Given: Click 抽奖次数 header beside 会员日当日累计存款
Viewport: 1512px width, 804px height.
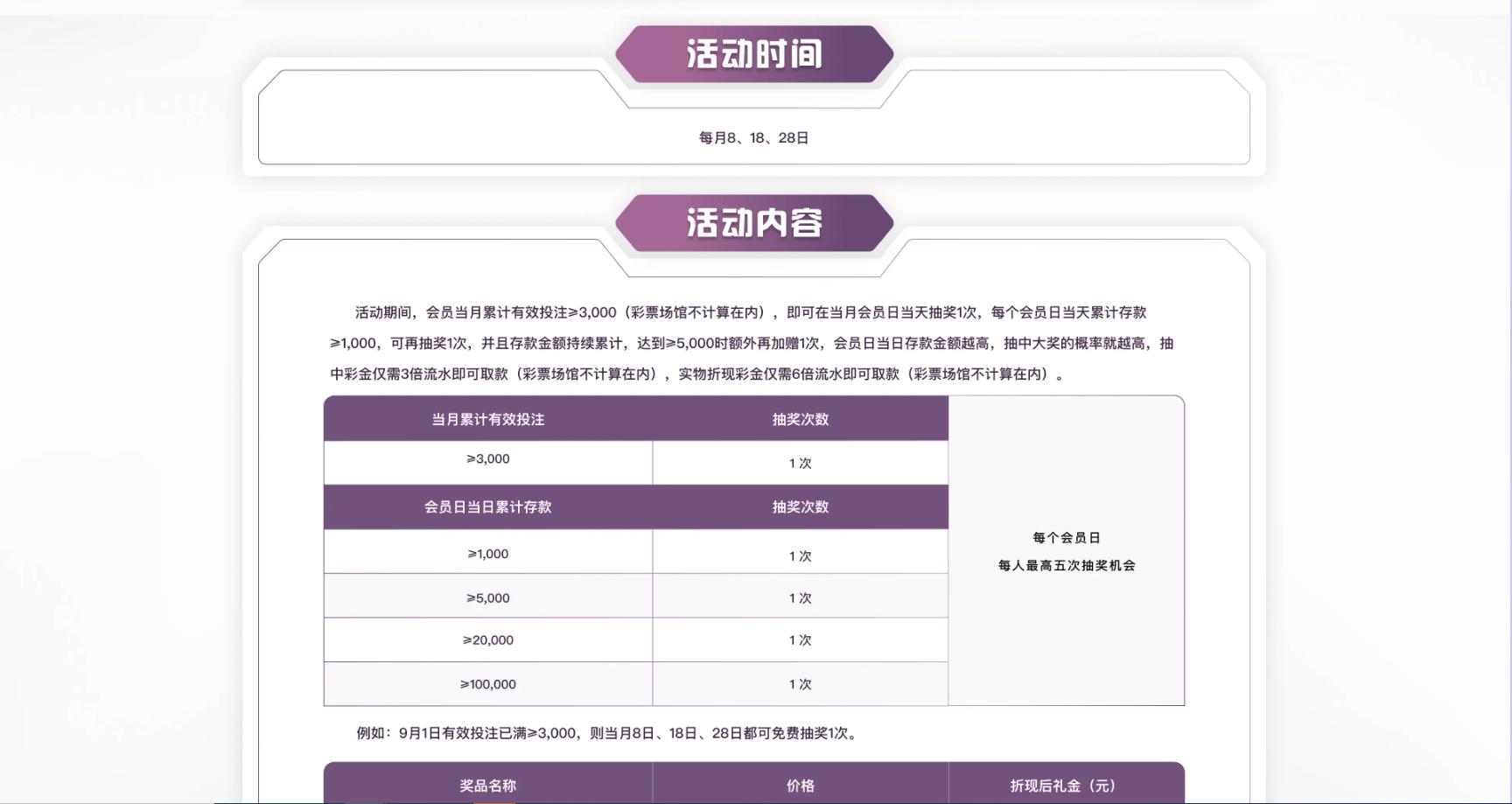Looking at the screenshot, I should point(800,507).
